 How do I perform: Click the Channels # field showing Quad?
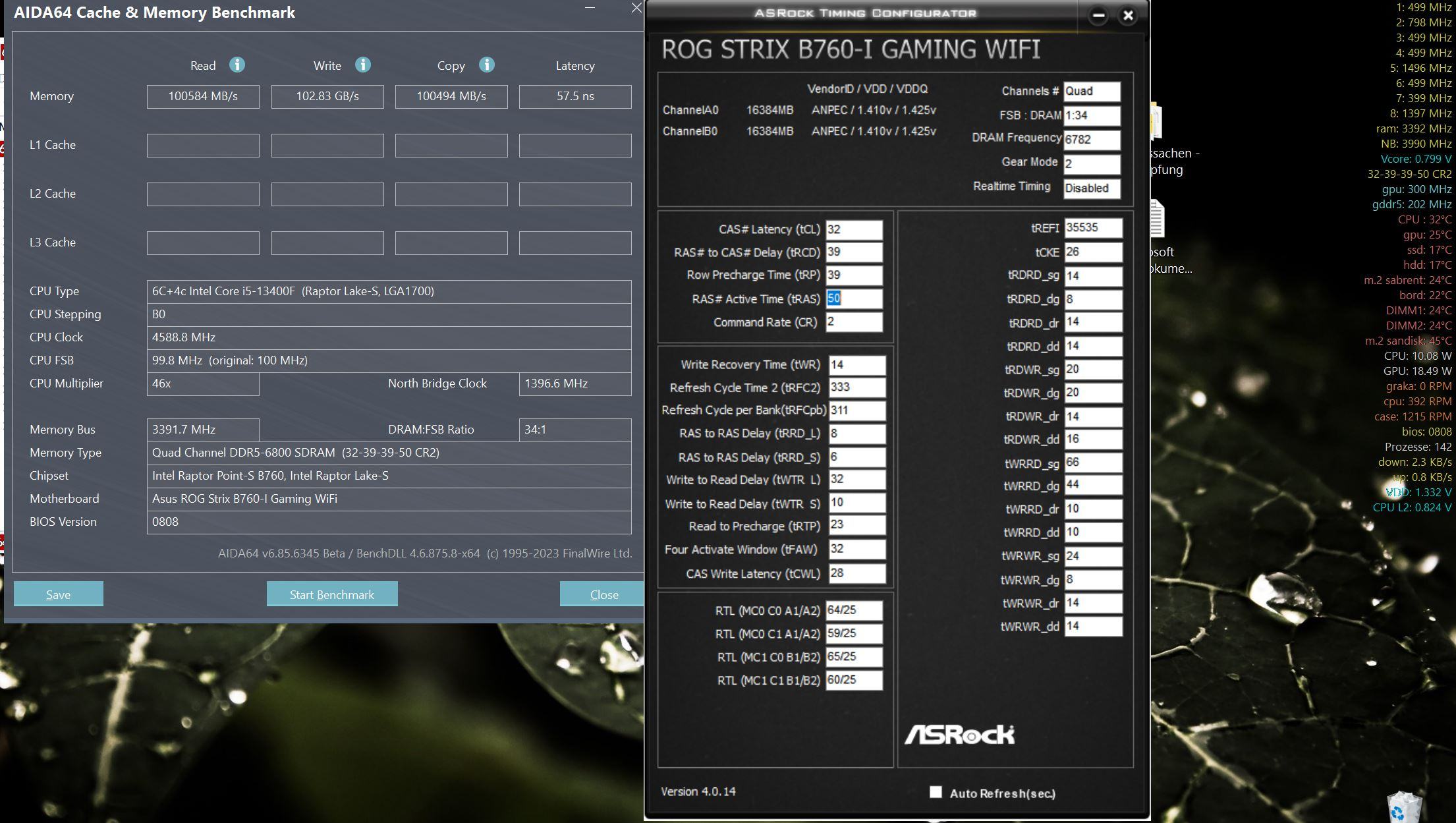coord(1092,92)
